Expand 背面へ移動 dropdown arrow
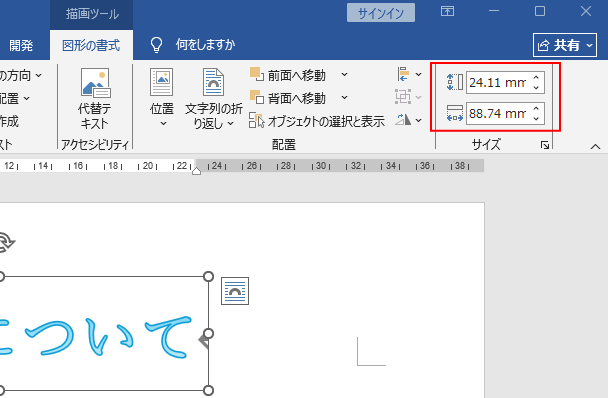The height and width of the screenshot is (398, 608). (344, 98)
